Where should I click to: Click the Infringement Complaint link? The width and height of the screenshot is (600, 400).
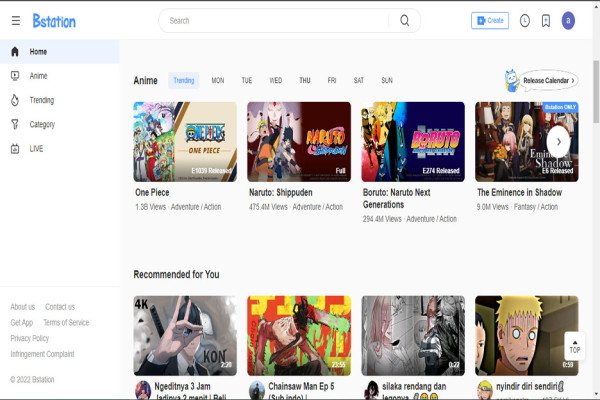pos(42,354)
